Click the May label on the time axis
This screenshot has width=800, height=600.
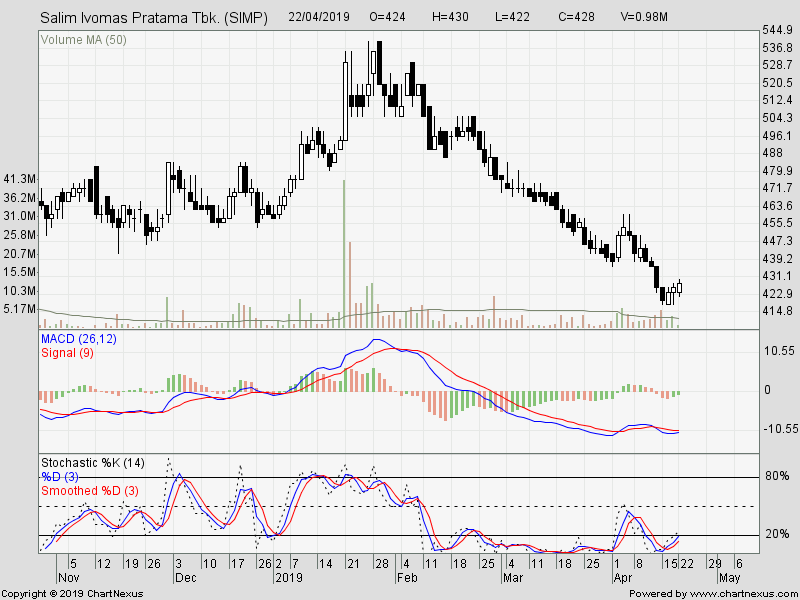(730, 577)
